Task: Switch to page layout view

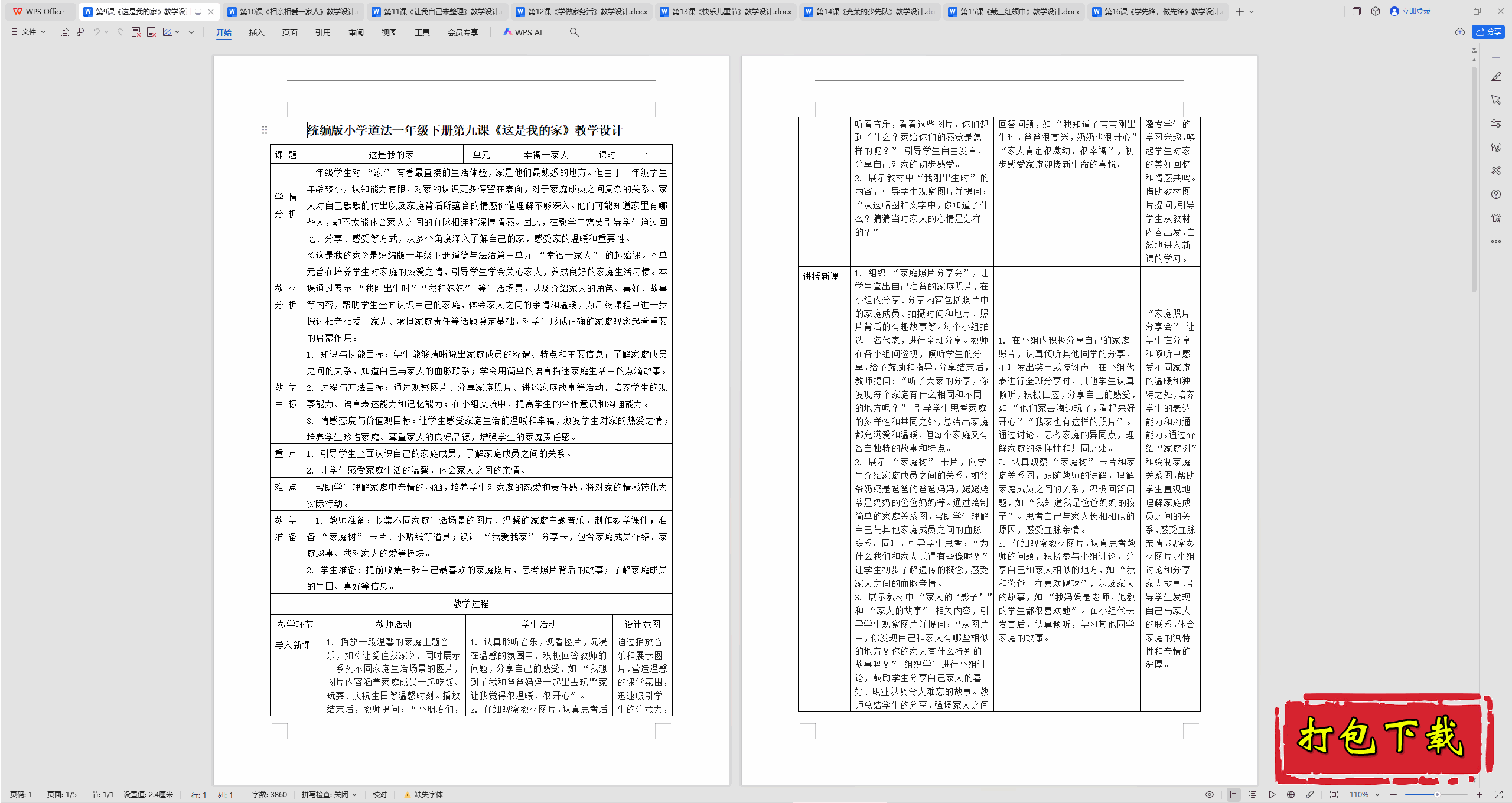Action: (x=1234, y=795)
